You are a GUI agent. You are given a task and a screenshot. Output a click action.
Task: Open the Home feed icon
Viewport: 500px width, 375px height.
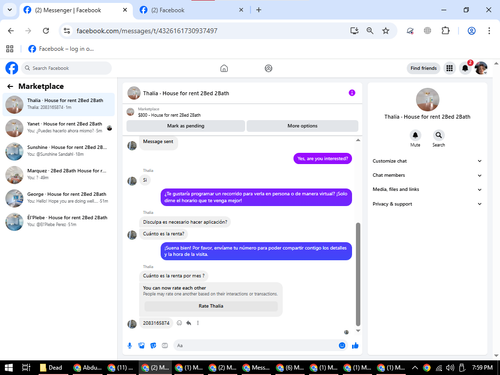tap(224, 68)
